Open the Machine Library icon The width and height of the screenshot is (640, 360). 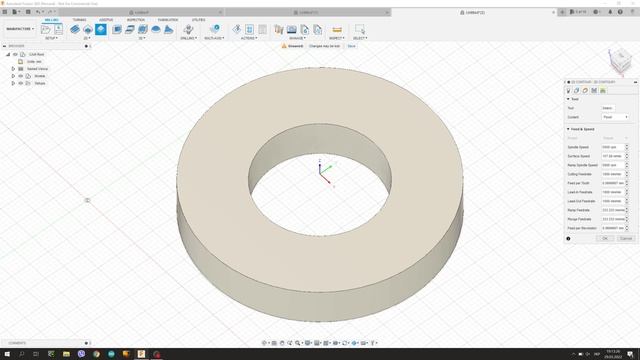point(292,29)
